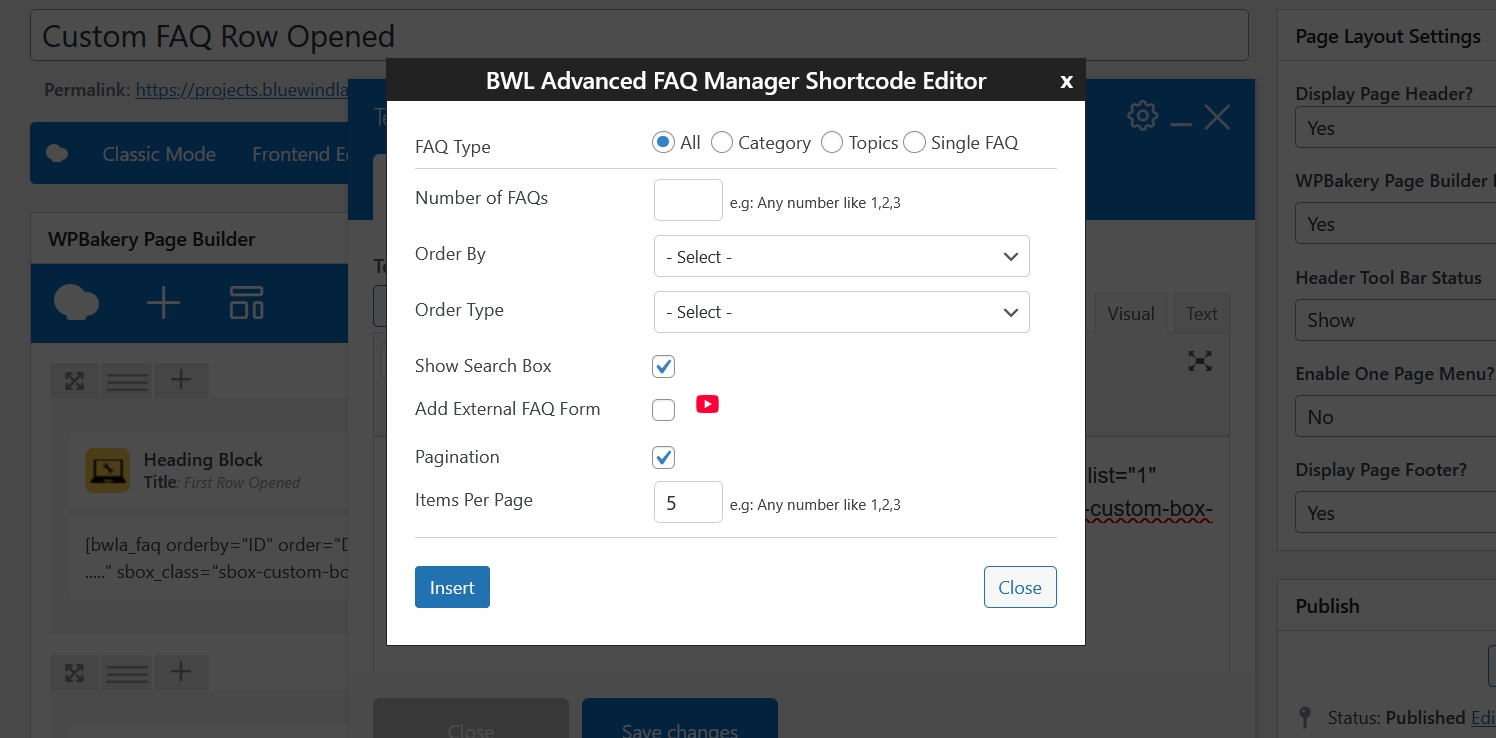Click the Heading Block monitor icon
Viewport: 1496px width, 738px height.
pos(107,470)
